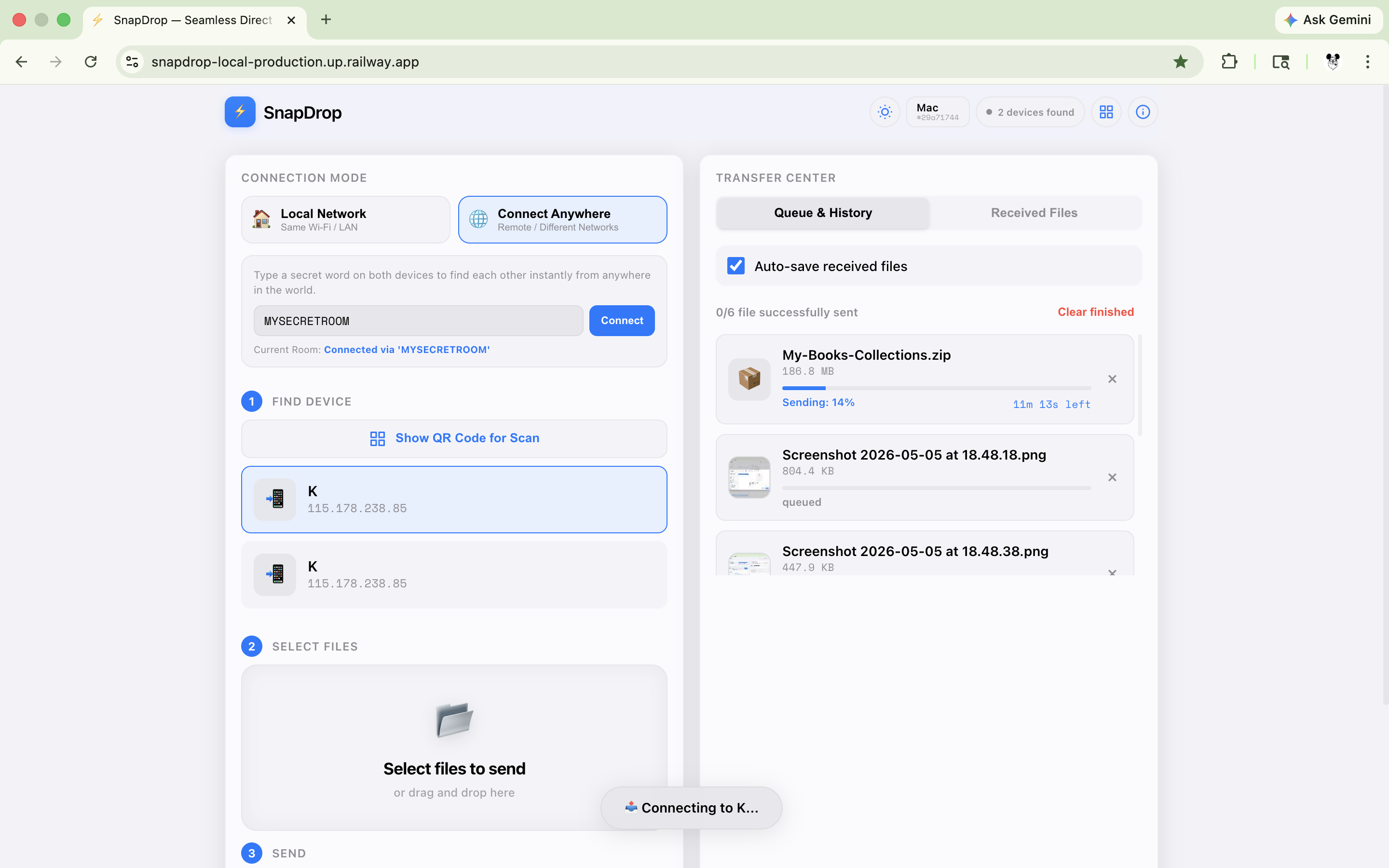Image resolution: width=1389 pixels, height=868 pixels.
Task: Reload the page with refresh icon
Action: [x=91, y=62]
